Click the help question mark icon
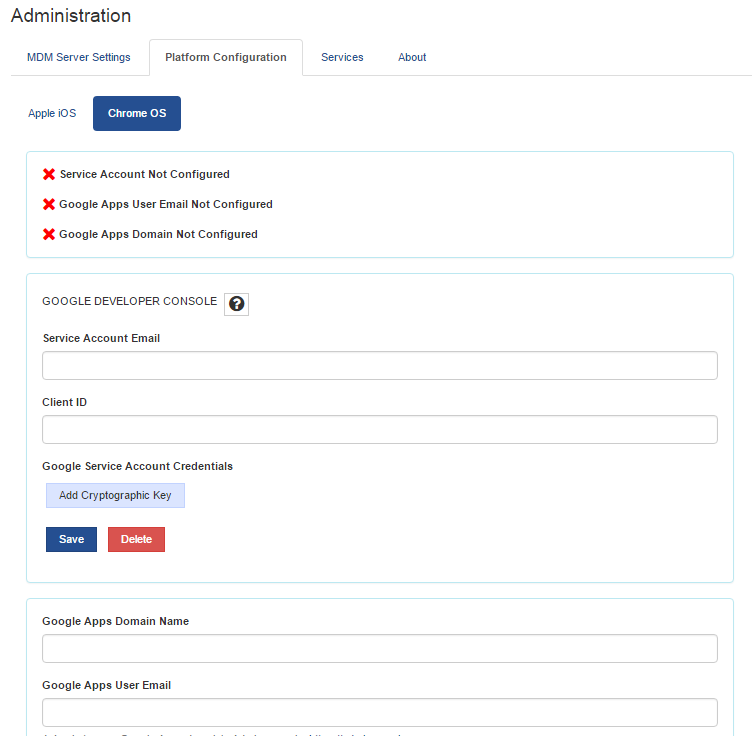 [x=236, y=304]
